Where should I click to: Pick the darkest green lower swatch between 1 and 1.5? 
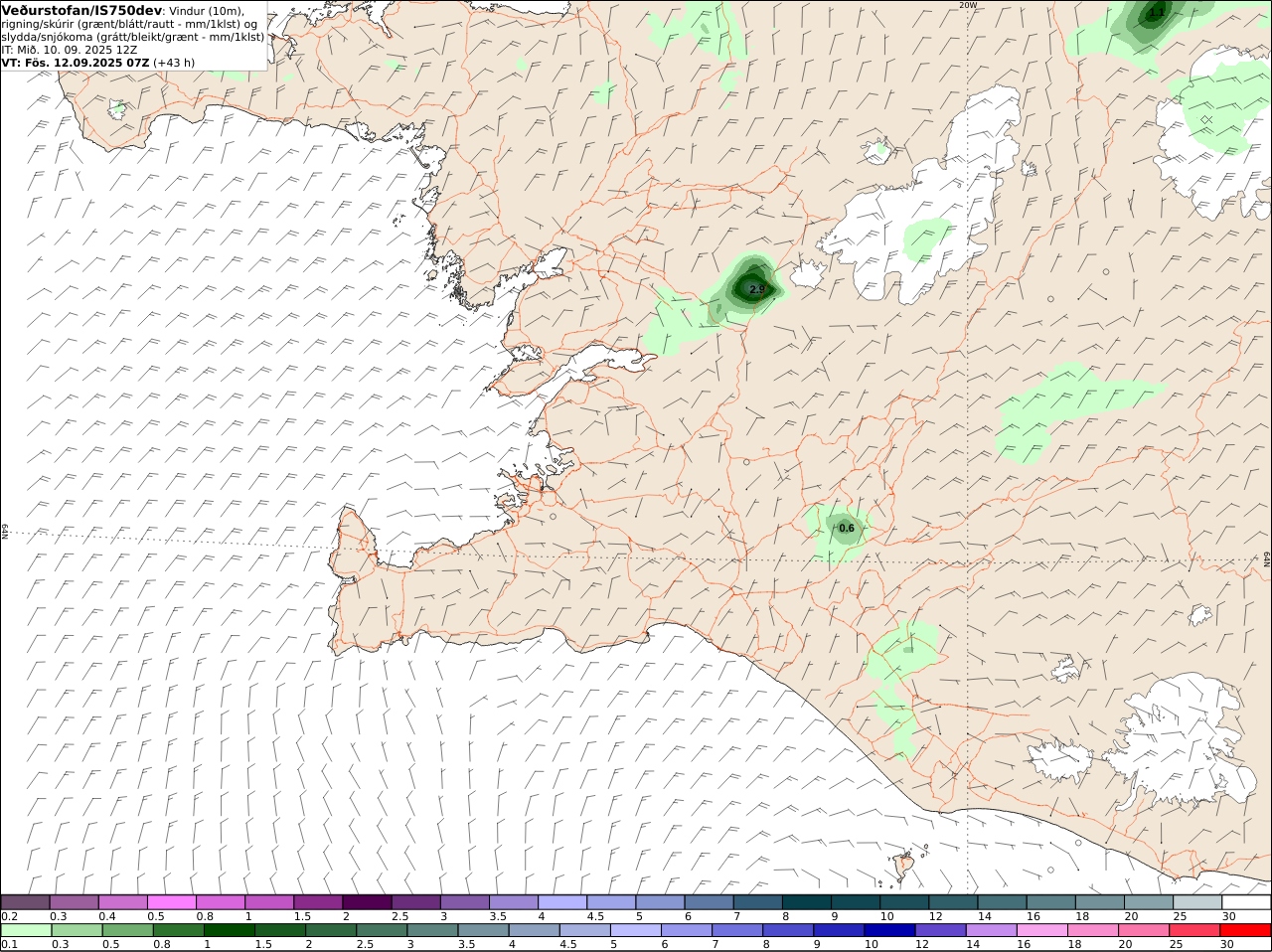click(230, 930)
